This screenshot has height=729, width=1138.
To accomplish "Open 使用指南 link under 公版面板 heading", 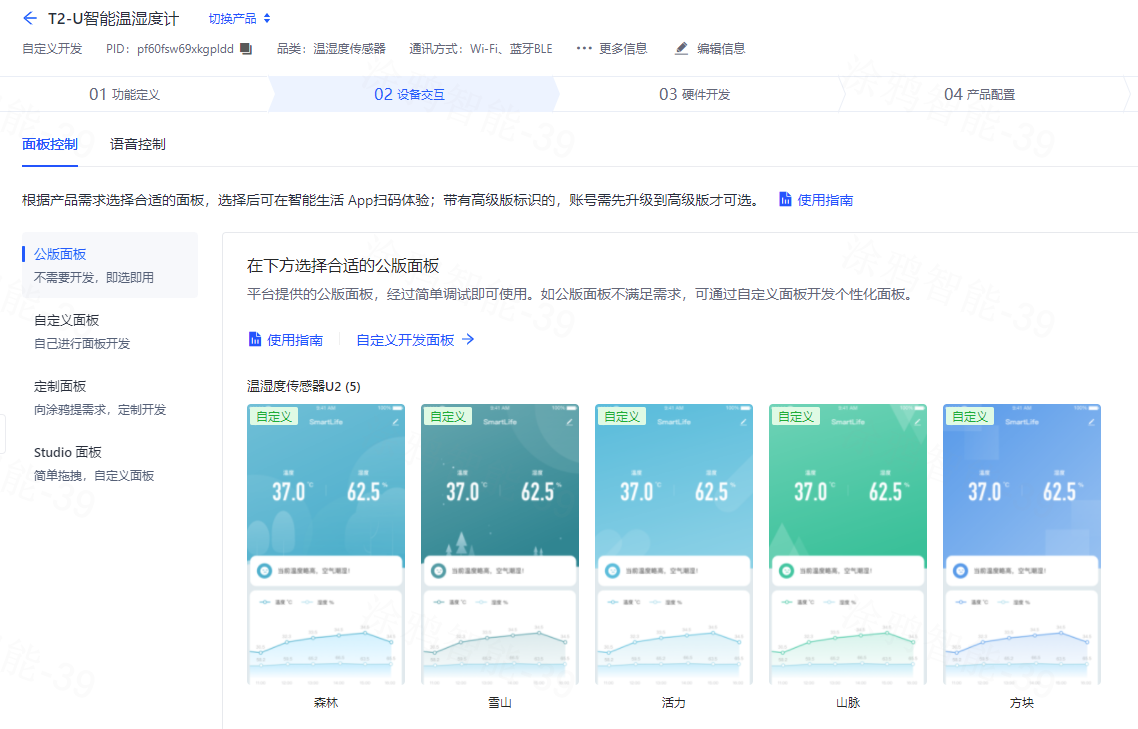I will pos(295,340).
